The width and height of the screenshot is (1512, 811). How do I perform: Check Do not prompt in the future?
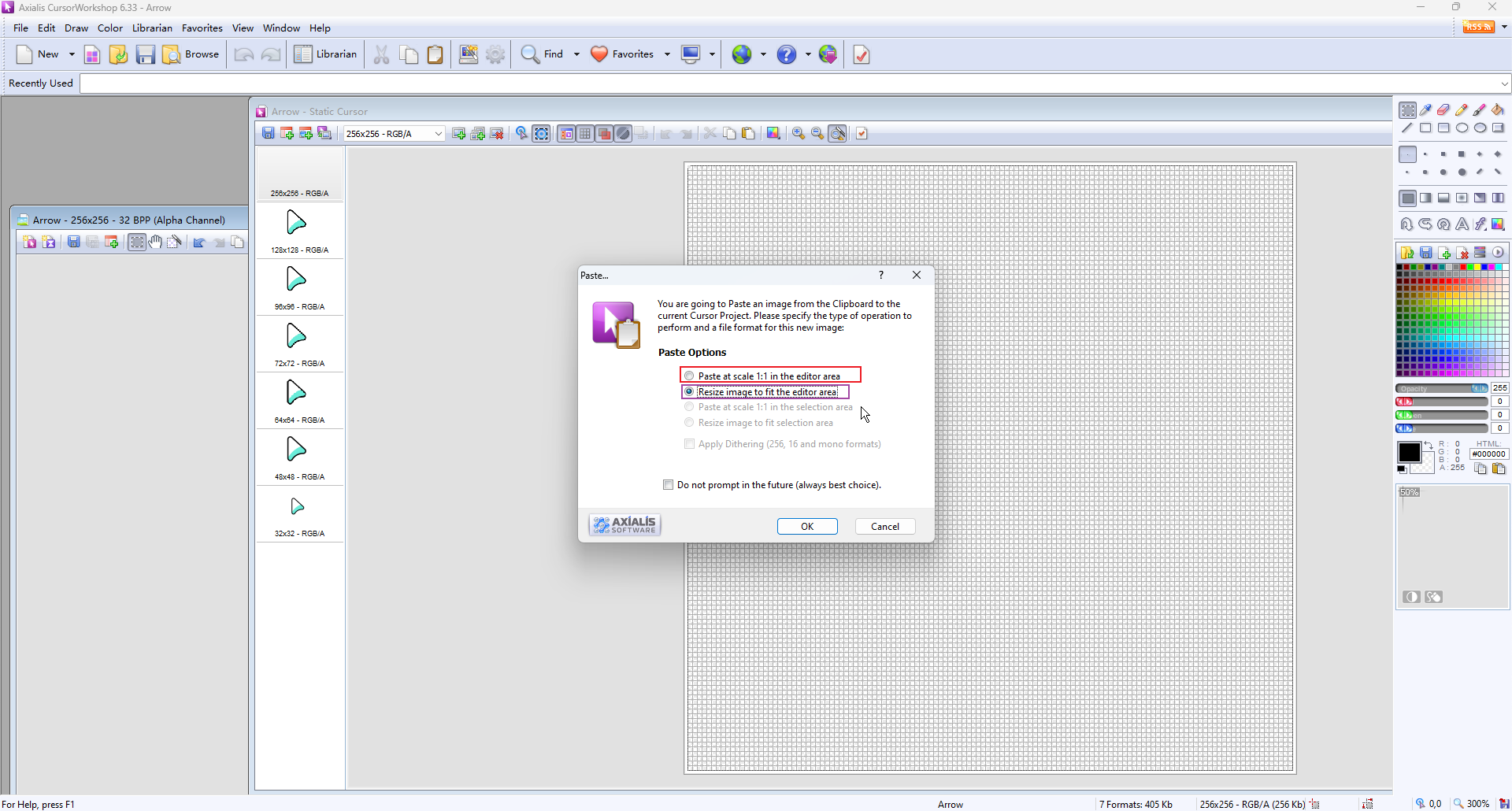(669, 485)
